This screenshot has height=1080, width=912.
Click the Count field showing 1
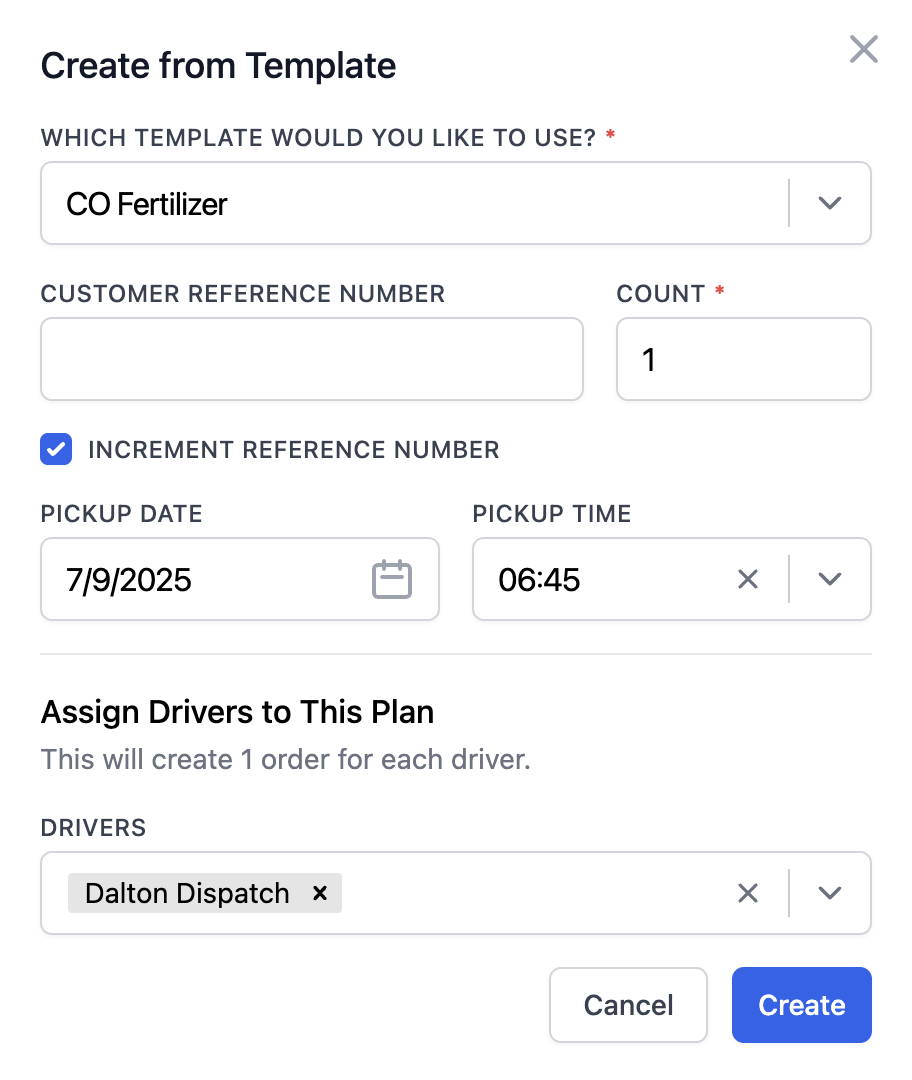coord(743,359)
